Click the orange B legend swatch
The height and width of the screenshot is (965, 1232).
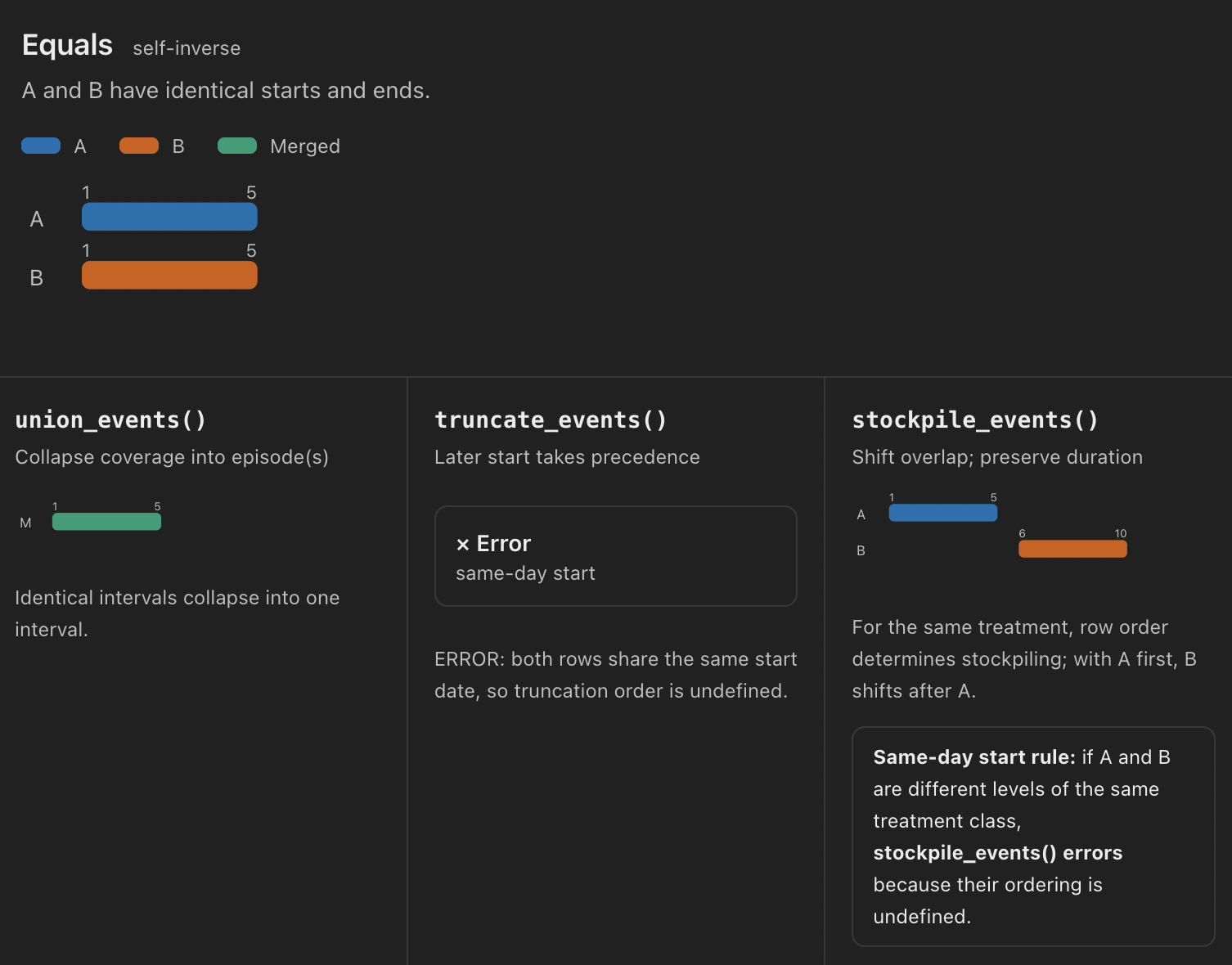139,146
